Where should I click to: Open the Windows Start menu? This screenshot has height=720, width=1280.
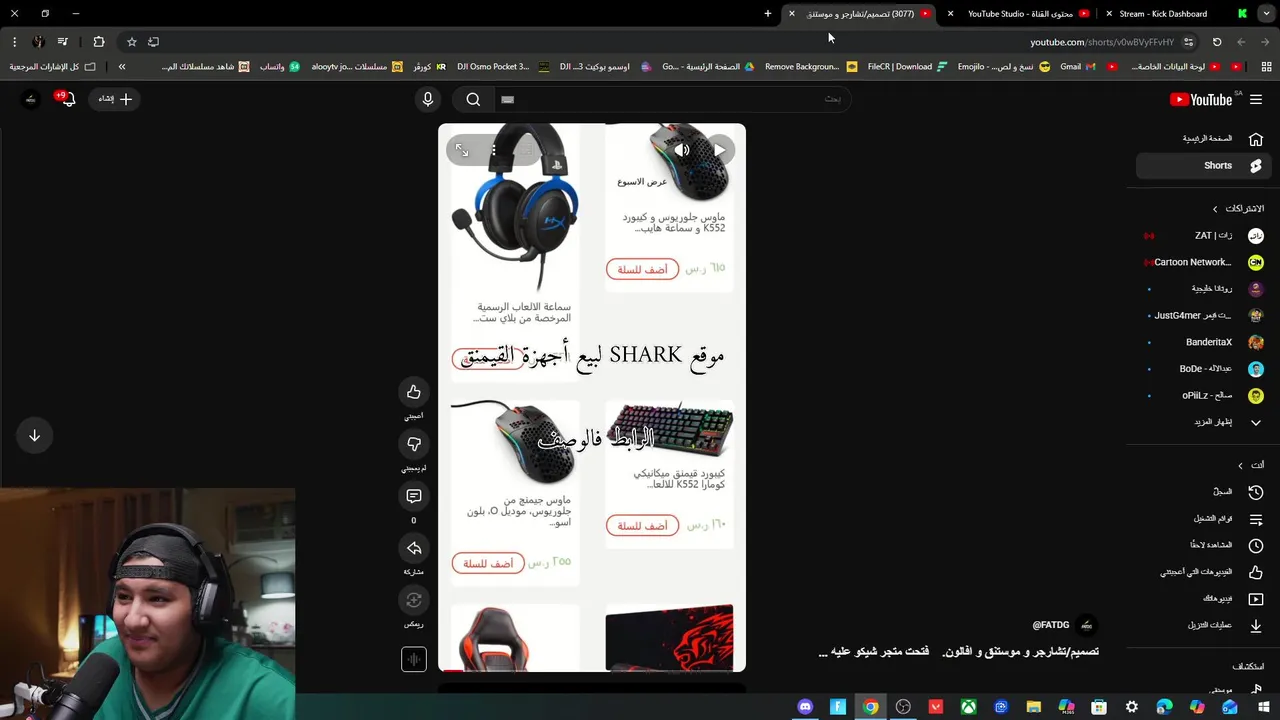(x=1263, y=707)
